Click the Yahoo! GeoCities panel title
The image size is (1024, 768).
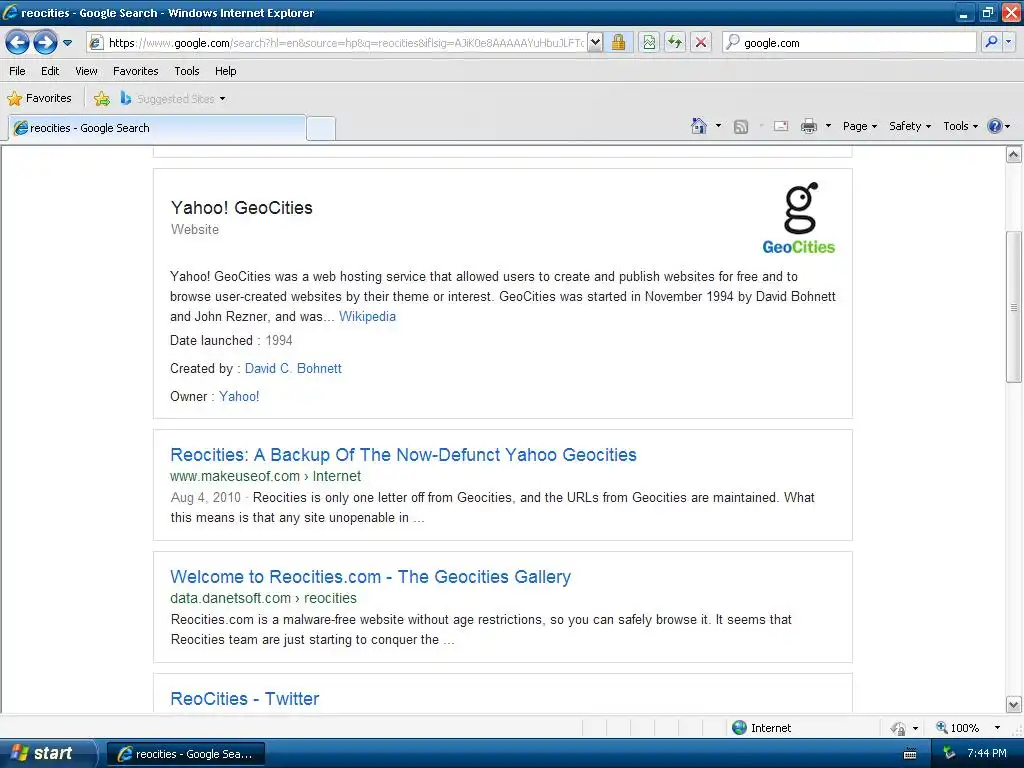242,208
